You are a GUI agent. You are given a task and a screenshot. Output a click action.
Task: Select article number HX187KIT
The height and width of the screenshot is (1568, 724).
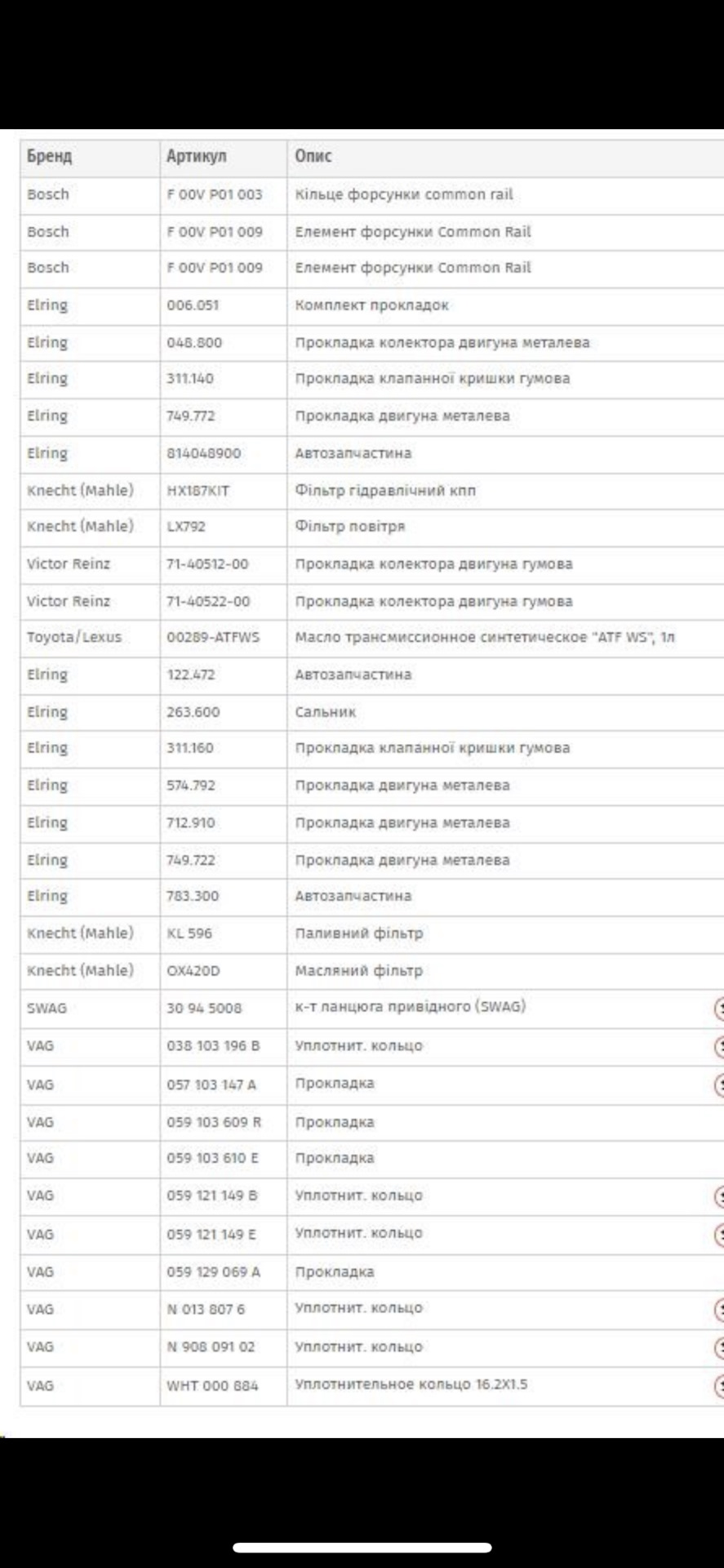(x=198, y=491)
